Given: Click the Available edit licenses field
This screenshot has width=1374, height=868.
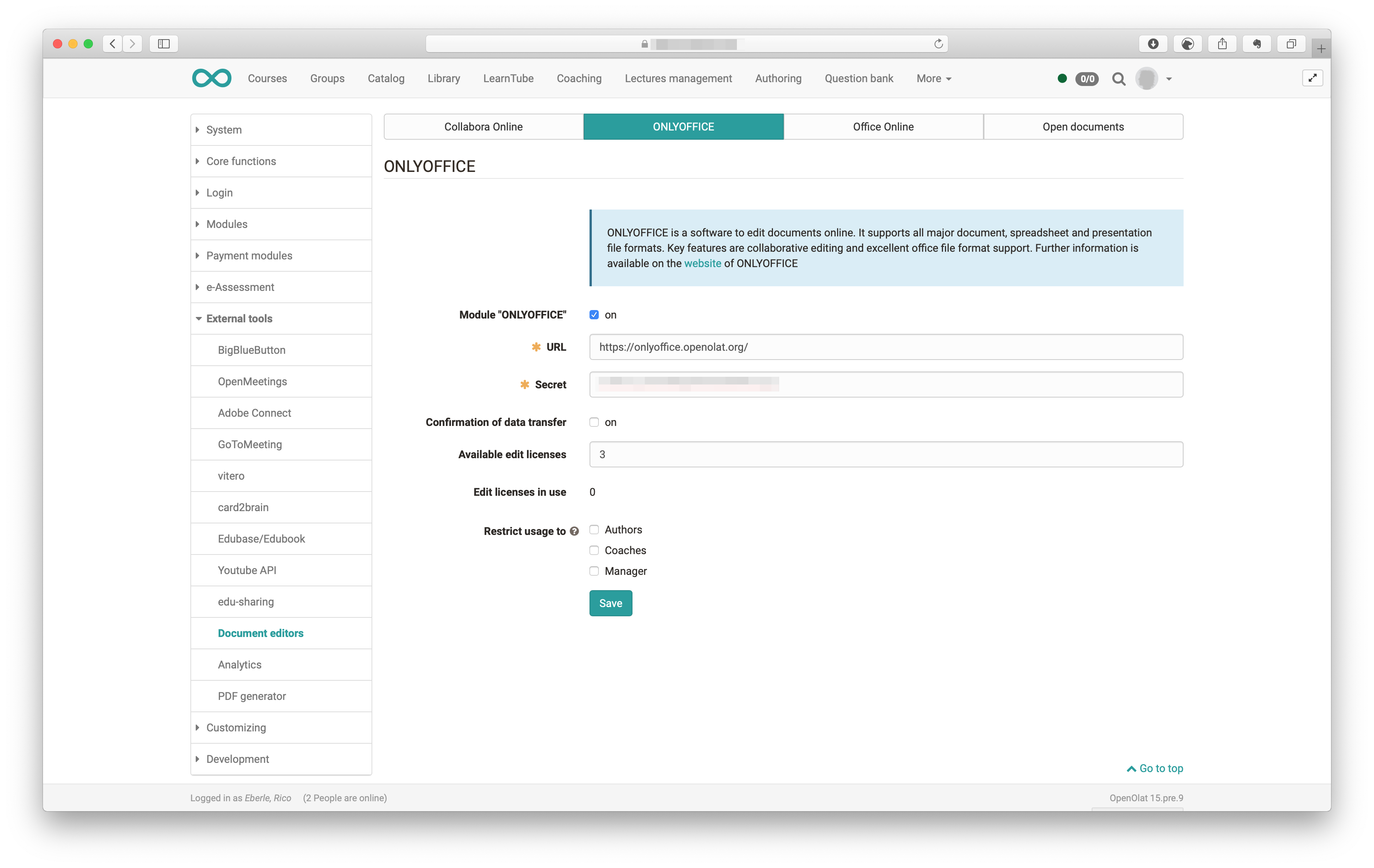Looking at the screenshot, I should click(885, 454).
